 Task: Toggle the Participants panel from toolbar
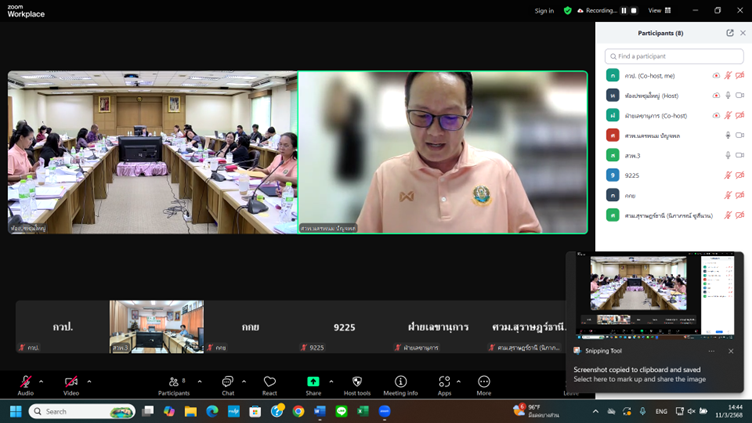coord(174,385)
